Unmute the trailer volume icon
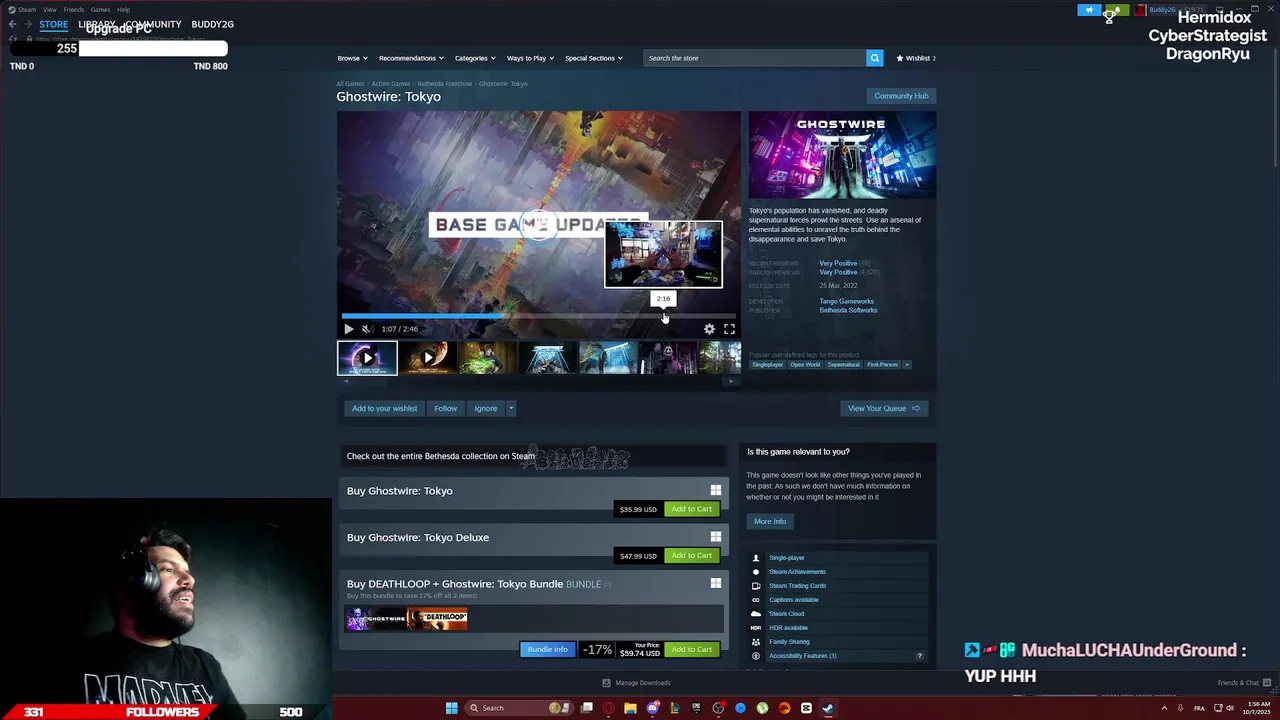This screenshot has width=1280, height=720. tap(367, 329)
